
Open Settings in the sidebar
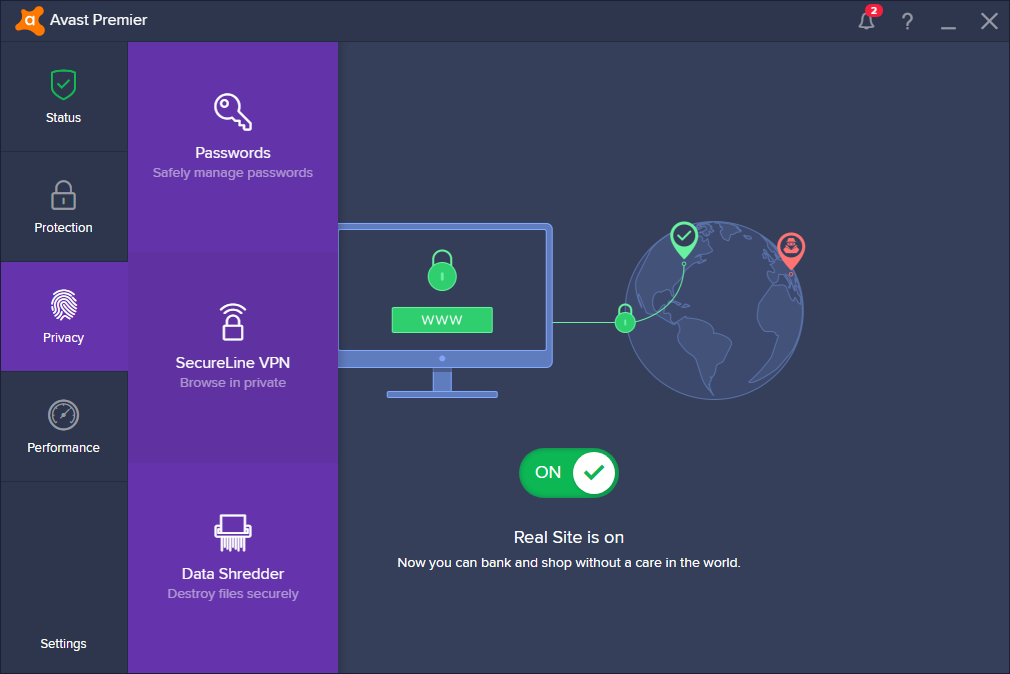pyautogui.click(x=63, y=644)
